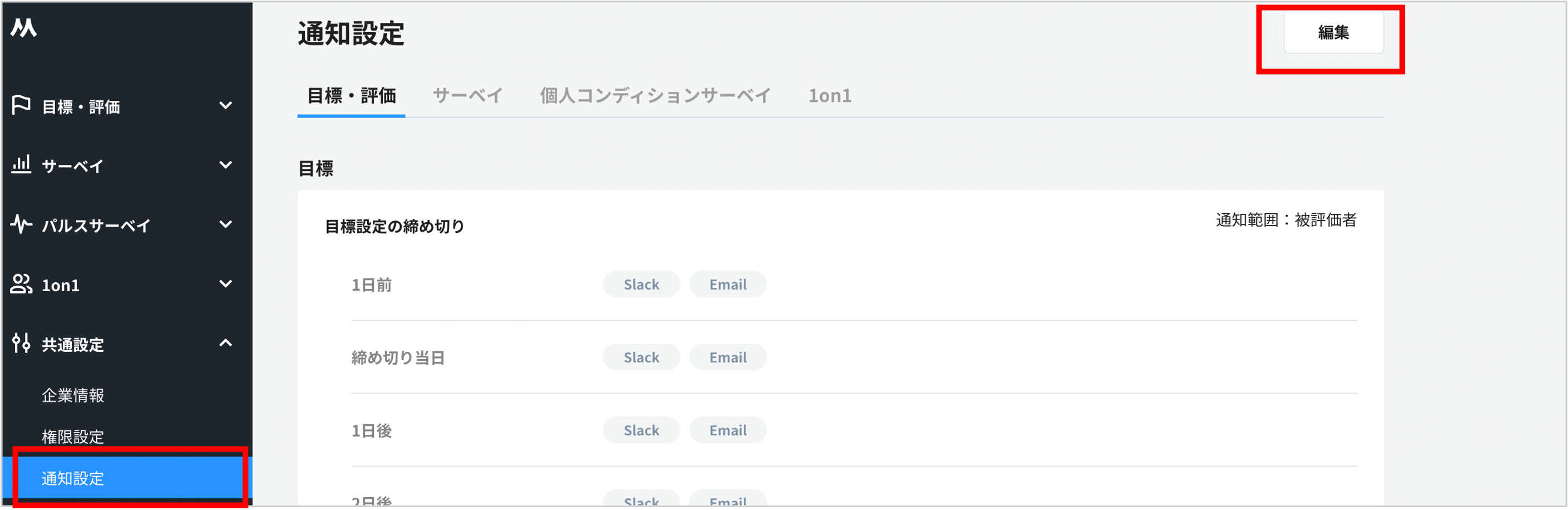The height and width of the screenshot is (510, 1568).
Task: Open 企業情報 in the sidebar
Action: tap(73, 396)
